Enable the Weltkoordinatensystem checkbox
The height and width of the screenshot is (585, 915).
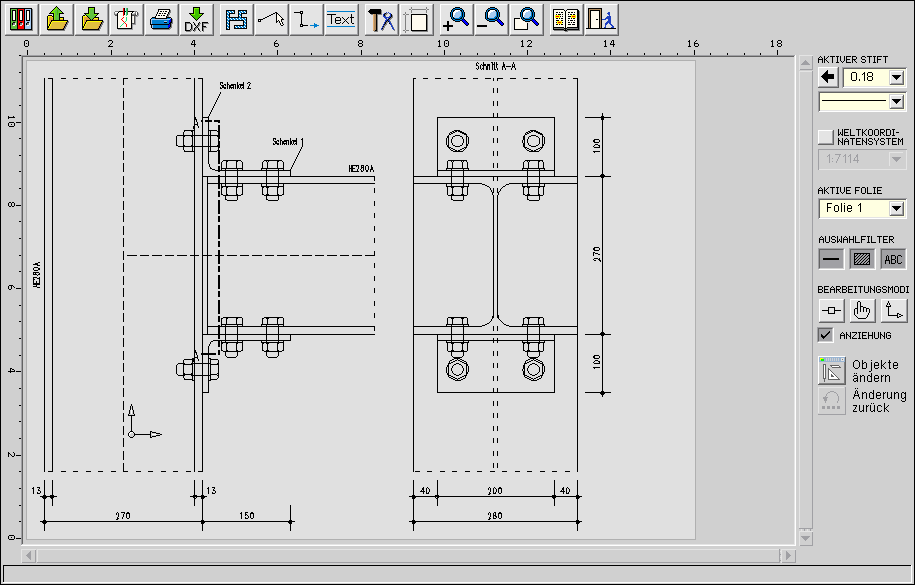825,136
